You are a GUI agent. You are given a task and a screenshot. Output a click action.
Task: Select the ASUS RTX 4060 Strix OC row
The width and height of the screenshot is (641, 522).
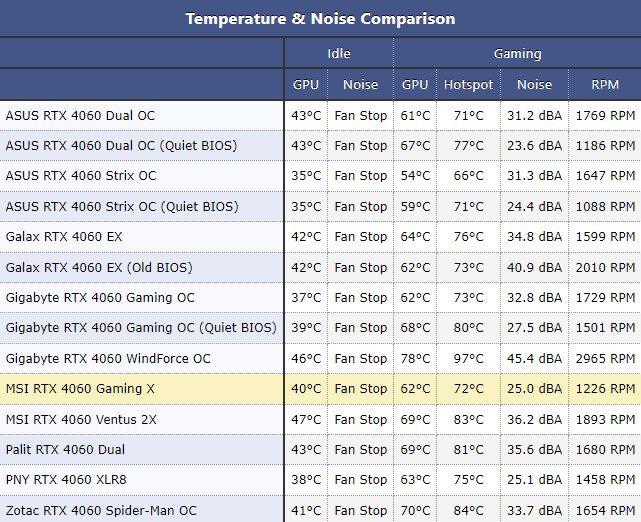pos(81,176)
